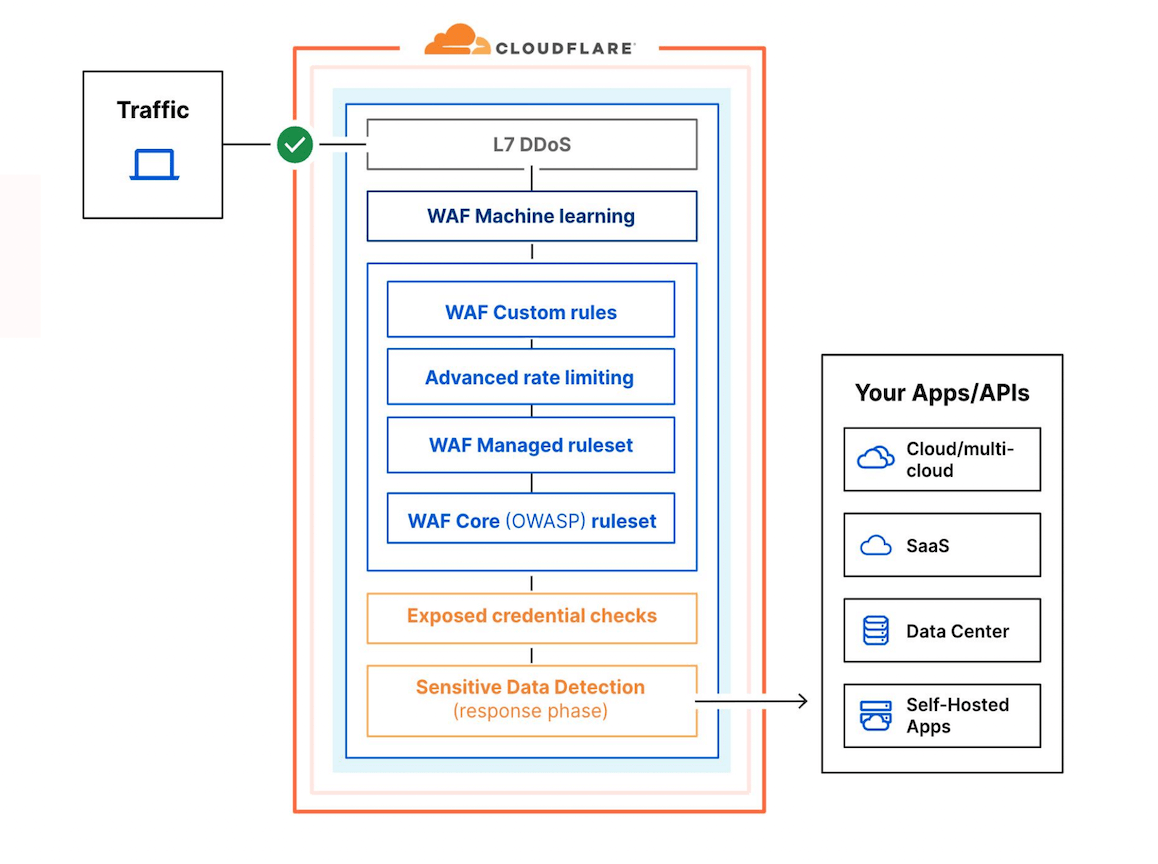The height and width of the screenshot is (864, 1158).
Task: Select the WAF Machine learning box
Action: [x=532, y=216]
